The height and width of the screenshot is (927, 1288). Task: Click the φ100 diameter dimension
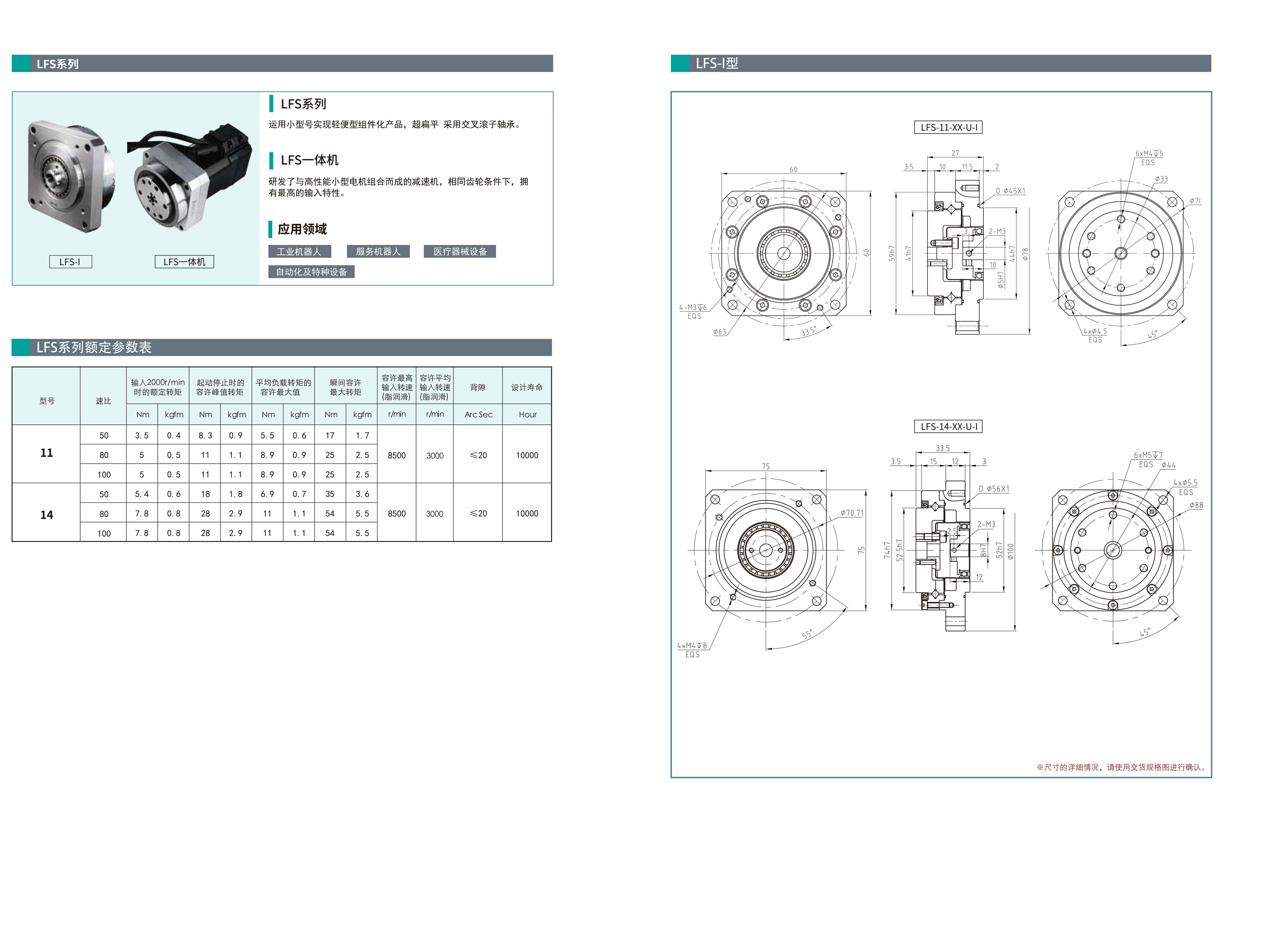(x=1010, y=552)
